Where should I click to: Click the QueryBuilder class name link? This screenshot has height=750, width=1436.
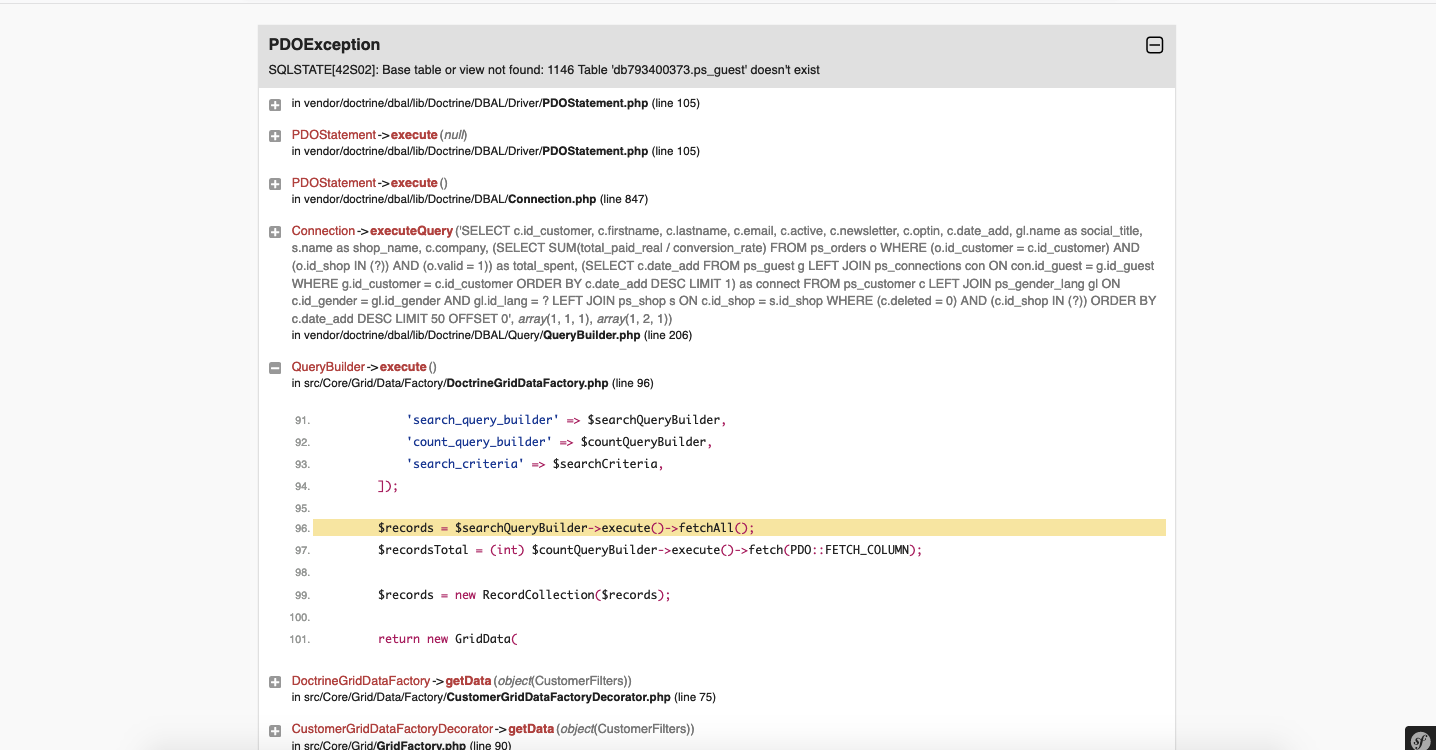pyautogui.click(x=328, y=367)
